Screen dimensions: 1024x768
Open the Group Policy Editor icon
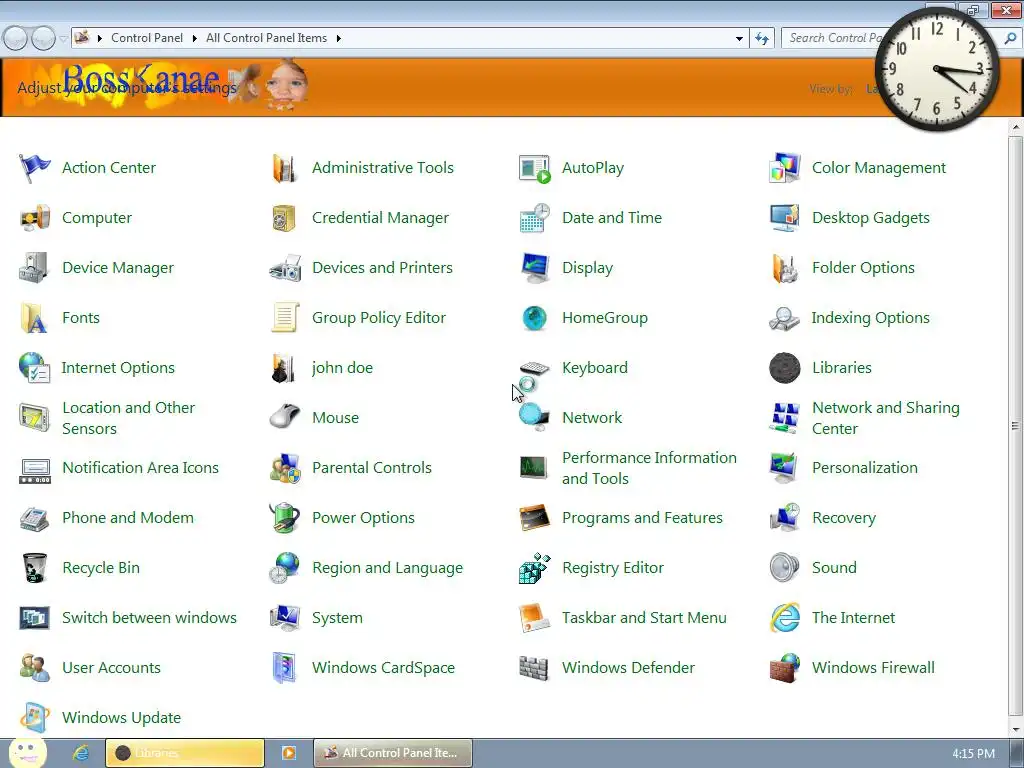pos(285,318)
